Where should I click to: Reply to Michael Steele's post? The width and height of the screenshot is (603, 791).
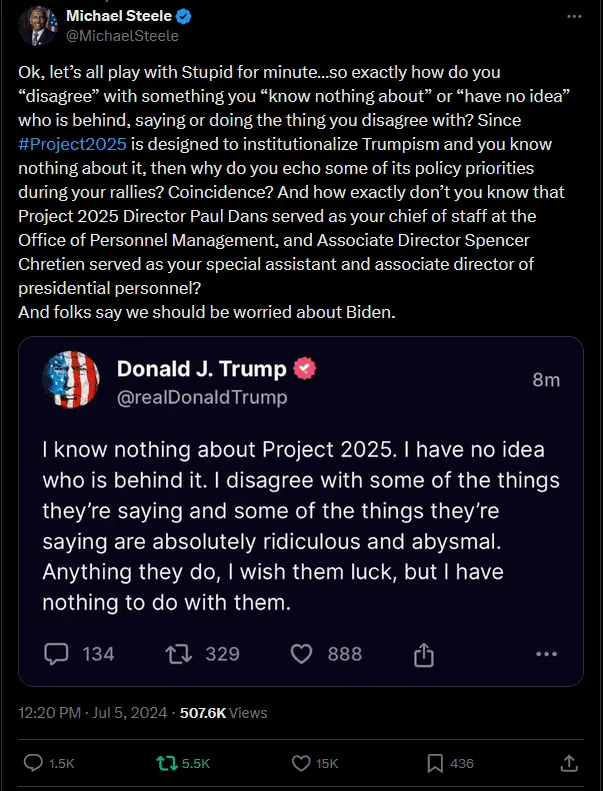[x=33, y=763]
